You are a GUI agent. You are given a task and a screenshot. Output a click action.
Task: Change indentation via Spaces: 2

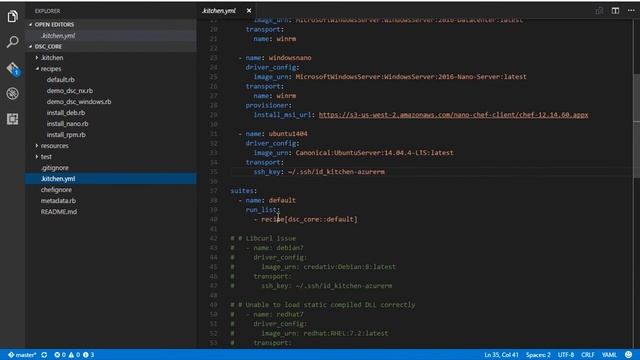coord(538,355)
